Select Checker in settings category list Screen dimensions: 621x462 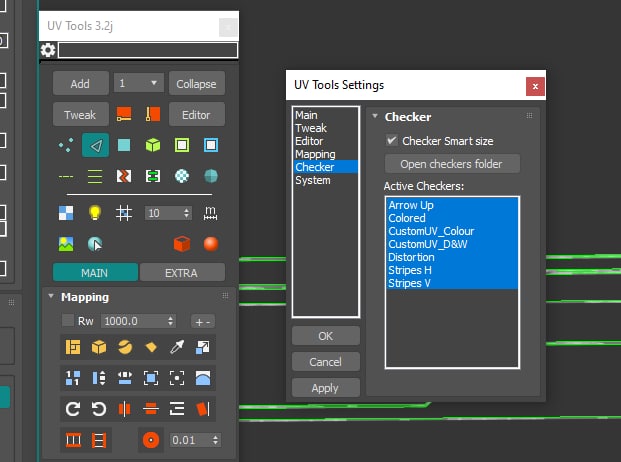click(x=326, y=167)
